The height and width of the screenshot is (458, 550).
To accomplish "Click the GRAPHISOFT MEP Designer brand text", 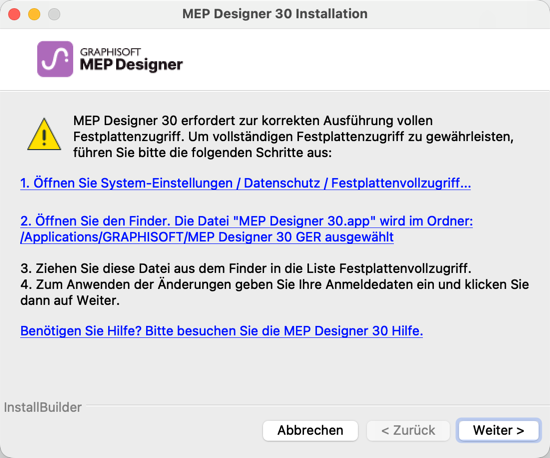I will (131, 59).
